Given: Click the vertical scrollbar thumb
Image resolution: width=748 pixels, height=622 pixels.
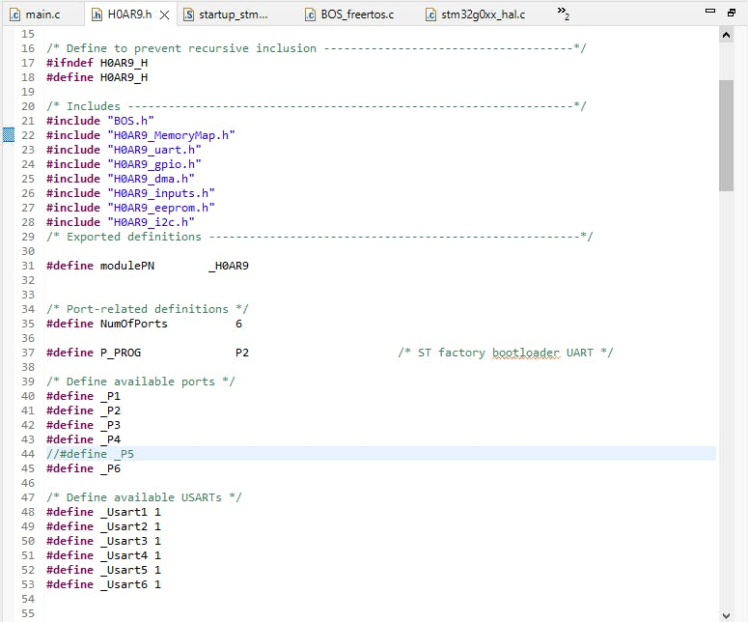Looking at the screenshot, I should (726, 135).
